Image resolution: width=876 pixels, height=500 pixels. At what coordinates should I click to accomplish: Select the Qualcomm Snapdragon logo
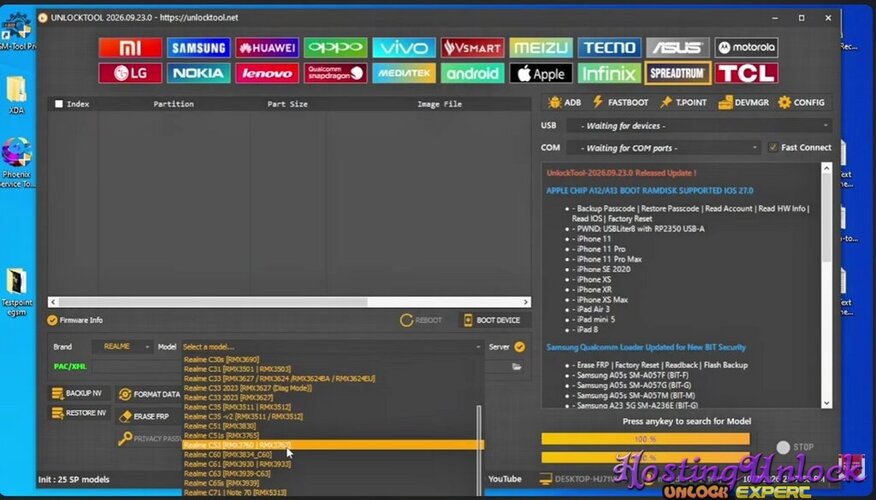tap(335, 73)
